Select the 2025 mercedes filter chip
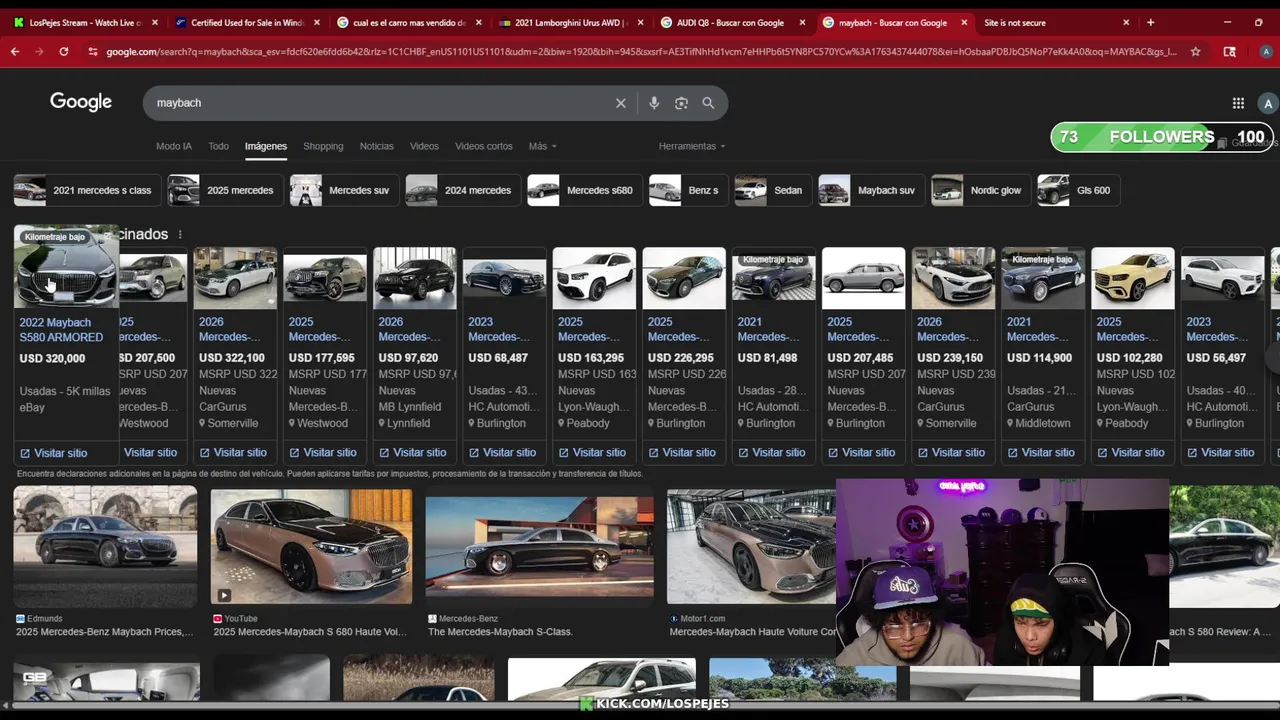Screen dimensions: 1280x720 [x=224, y=190]
